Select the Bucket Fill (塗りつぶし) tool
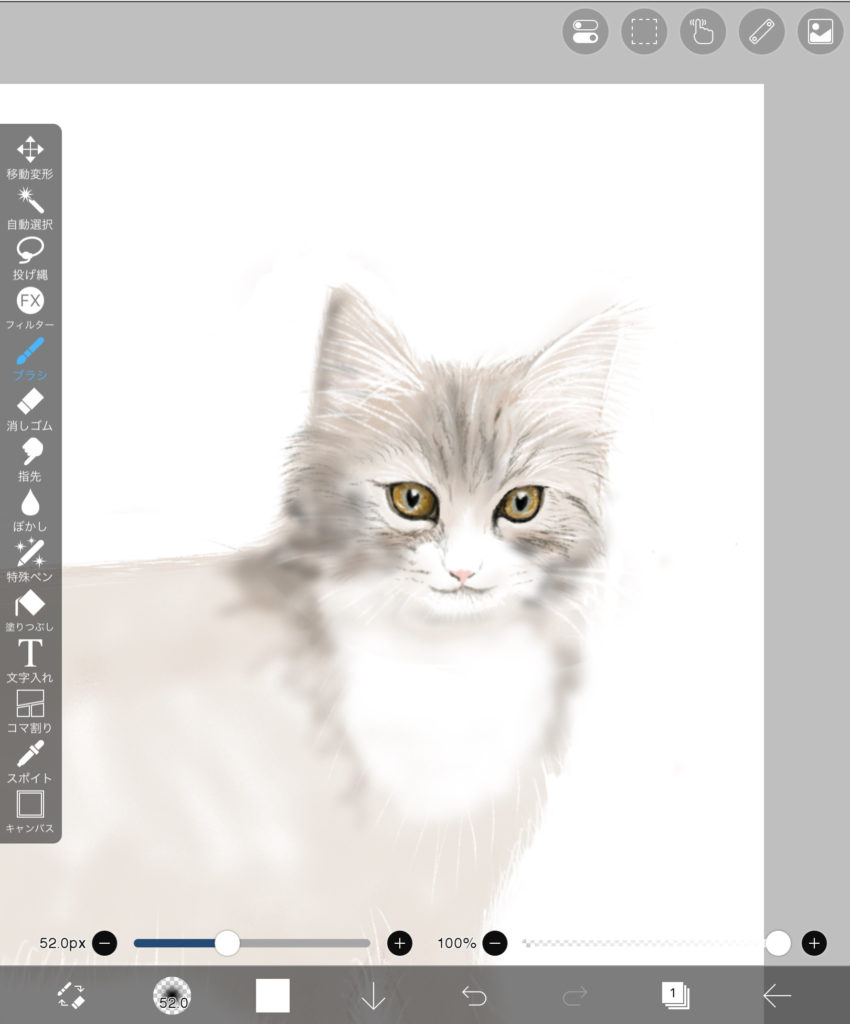850x1024 pixels. pyautogui.click(x=30, y=610)
